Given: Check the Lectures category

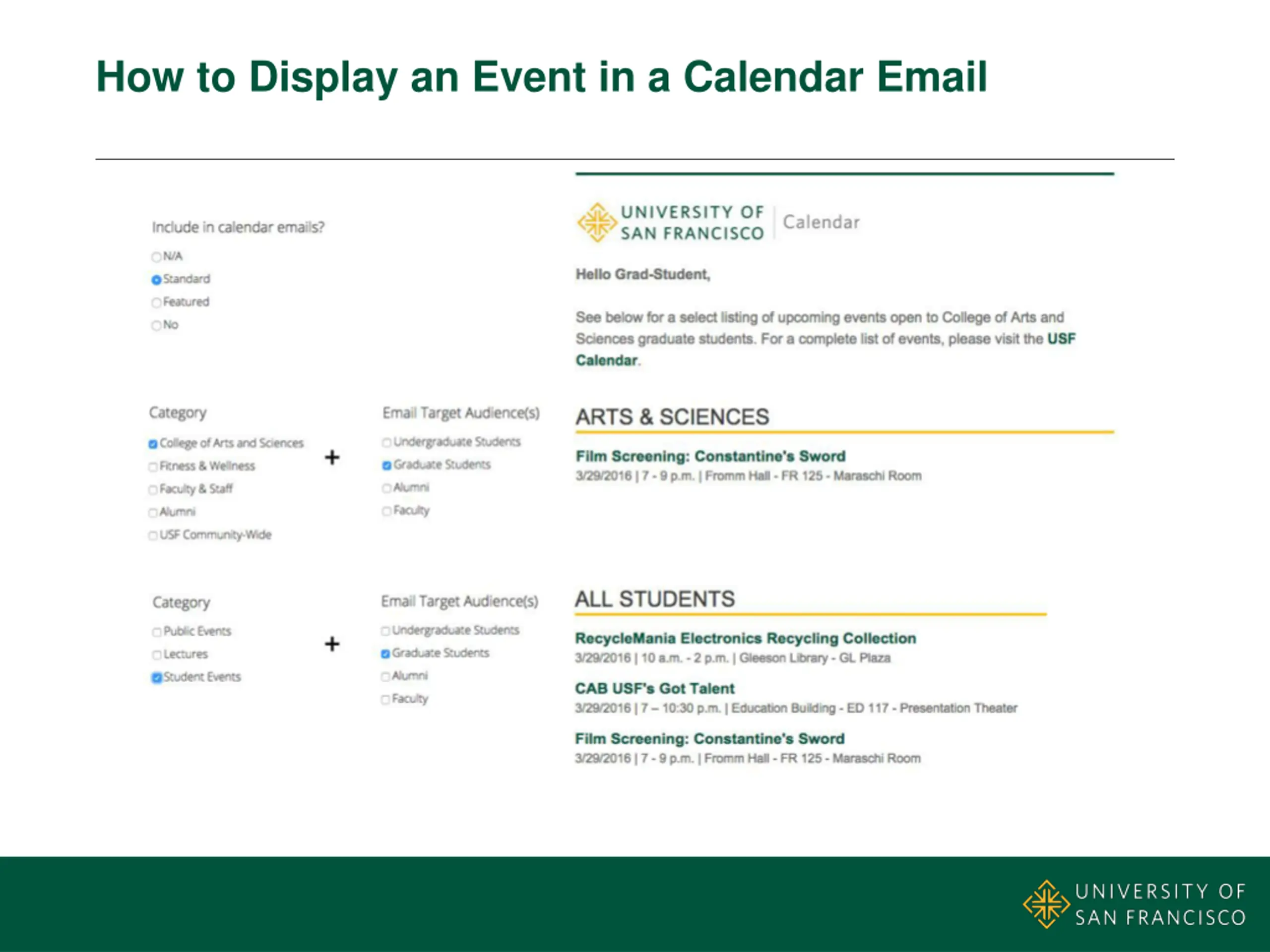Looking at the screenshot, I should 157,655.
